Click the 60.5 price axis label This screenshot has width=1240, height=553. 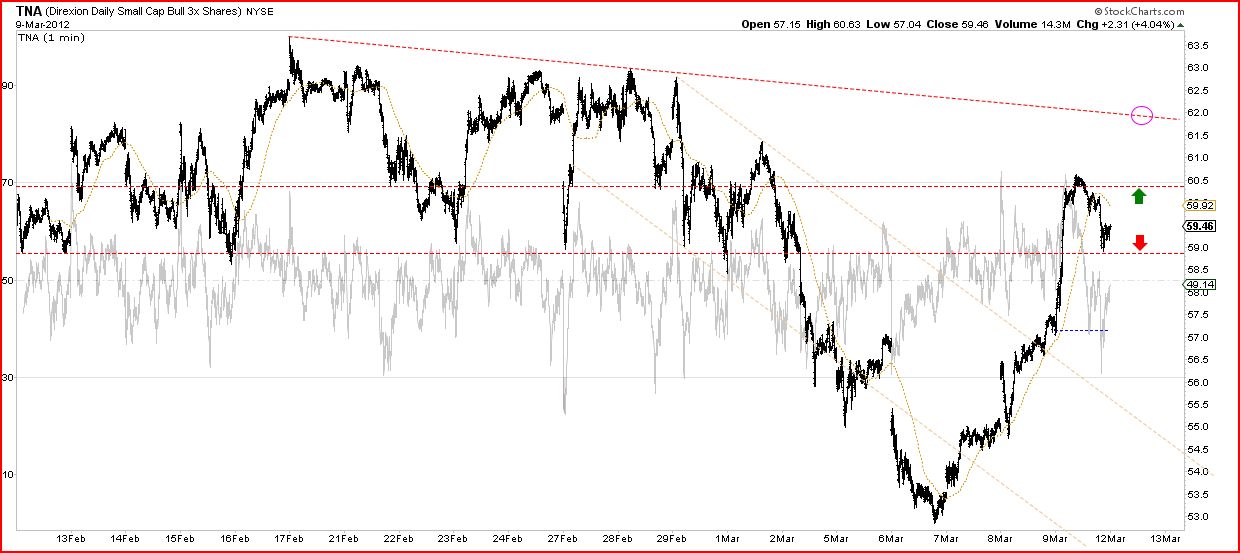coord(1198,180)
